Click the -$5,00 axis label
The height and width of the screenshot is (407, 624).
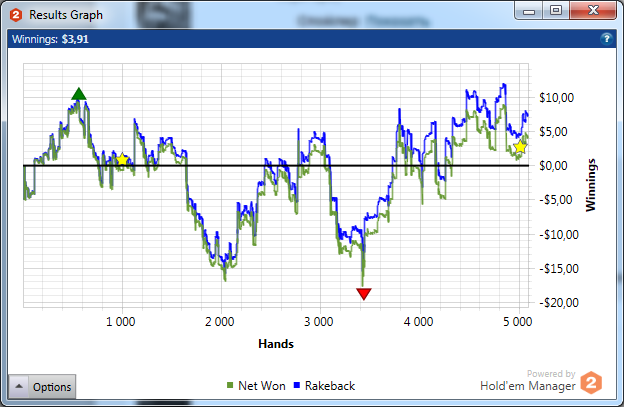pos(556,200)
